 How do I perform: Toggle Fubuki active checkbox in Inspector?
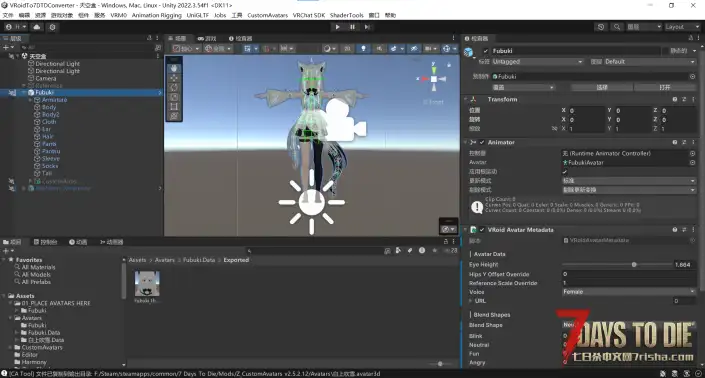click(x=486, y=51)
